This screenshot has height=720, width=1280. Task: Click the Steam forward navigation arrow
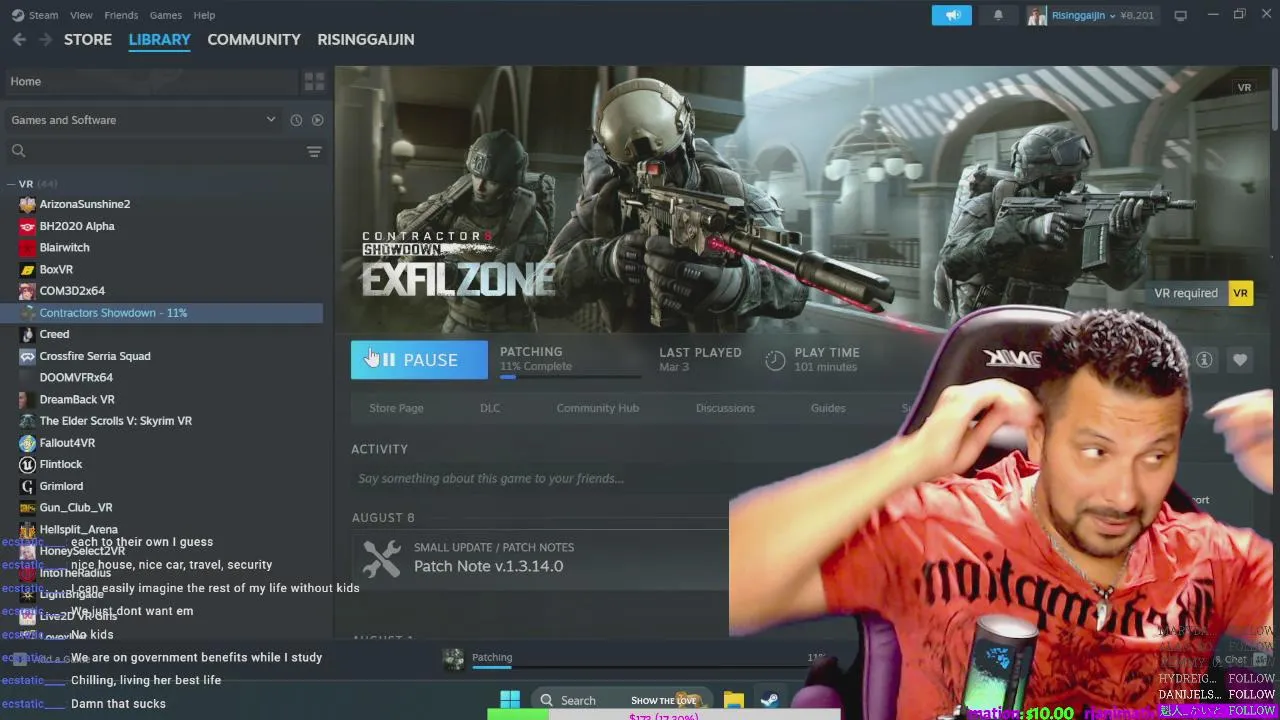[x=45, y=40]
